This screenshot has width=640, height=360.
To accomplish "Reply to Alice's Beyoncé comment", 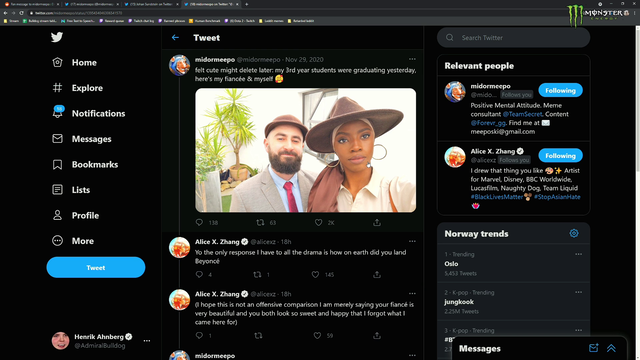I will coord(199,274).
